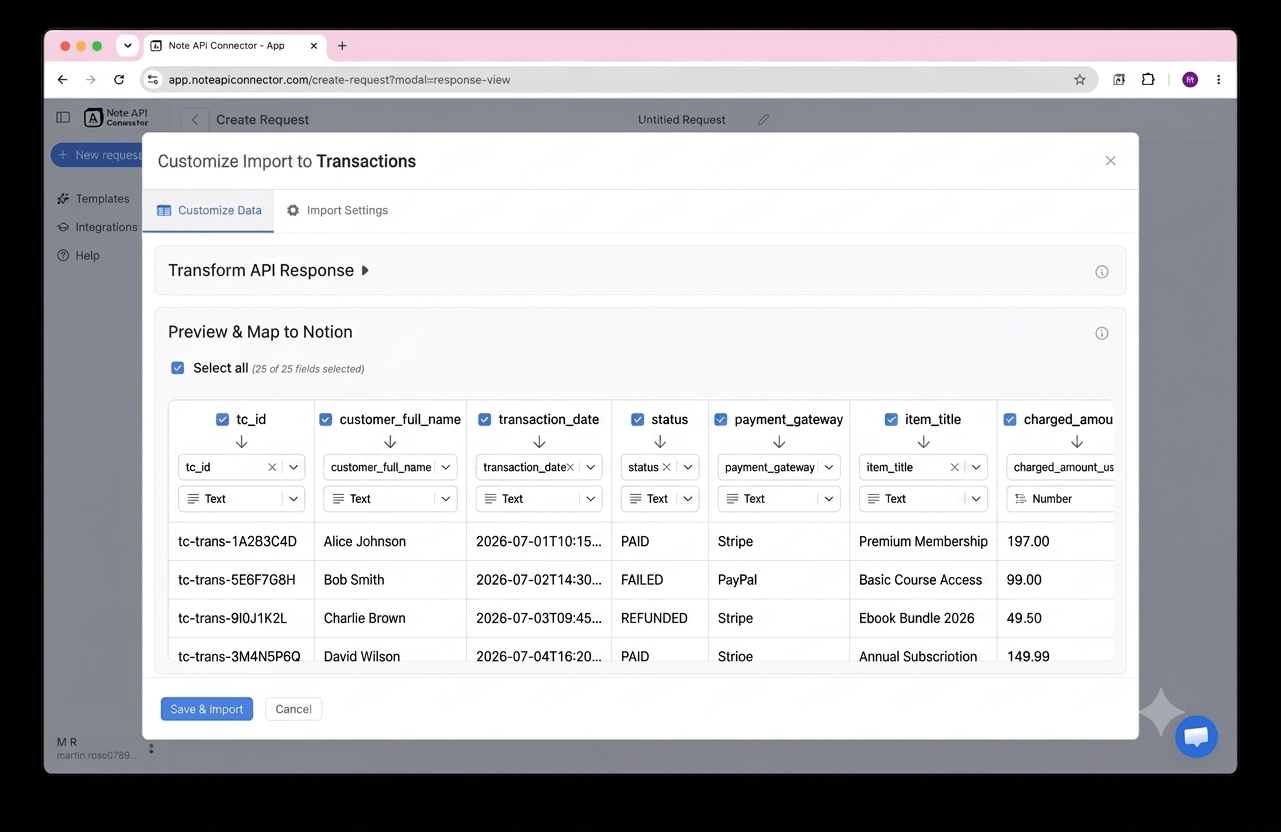Click the Untitled Request title

(x=682, y=119)
